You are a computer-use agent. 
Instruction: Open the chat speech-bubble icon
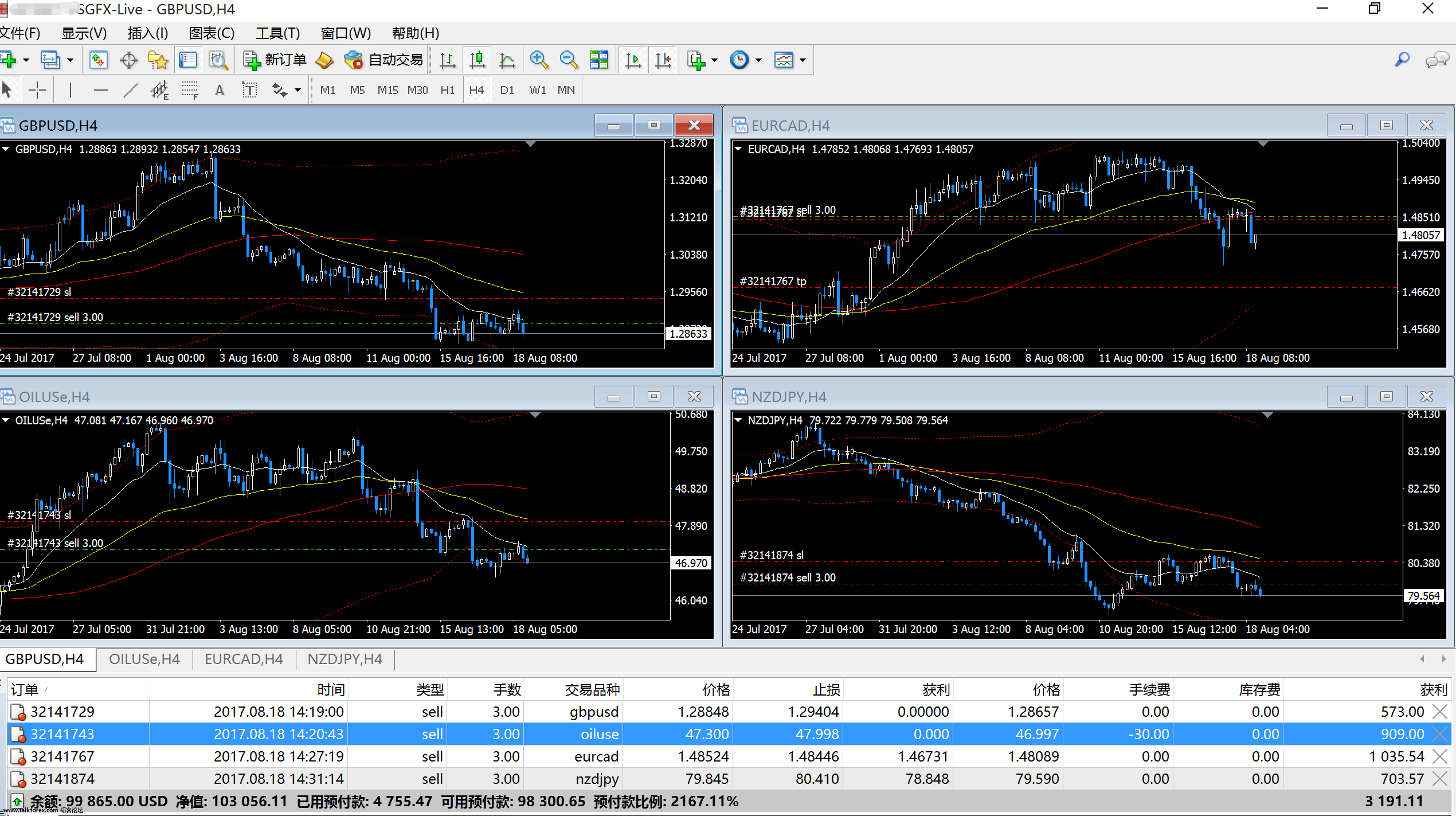[1437, 60]
